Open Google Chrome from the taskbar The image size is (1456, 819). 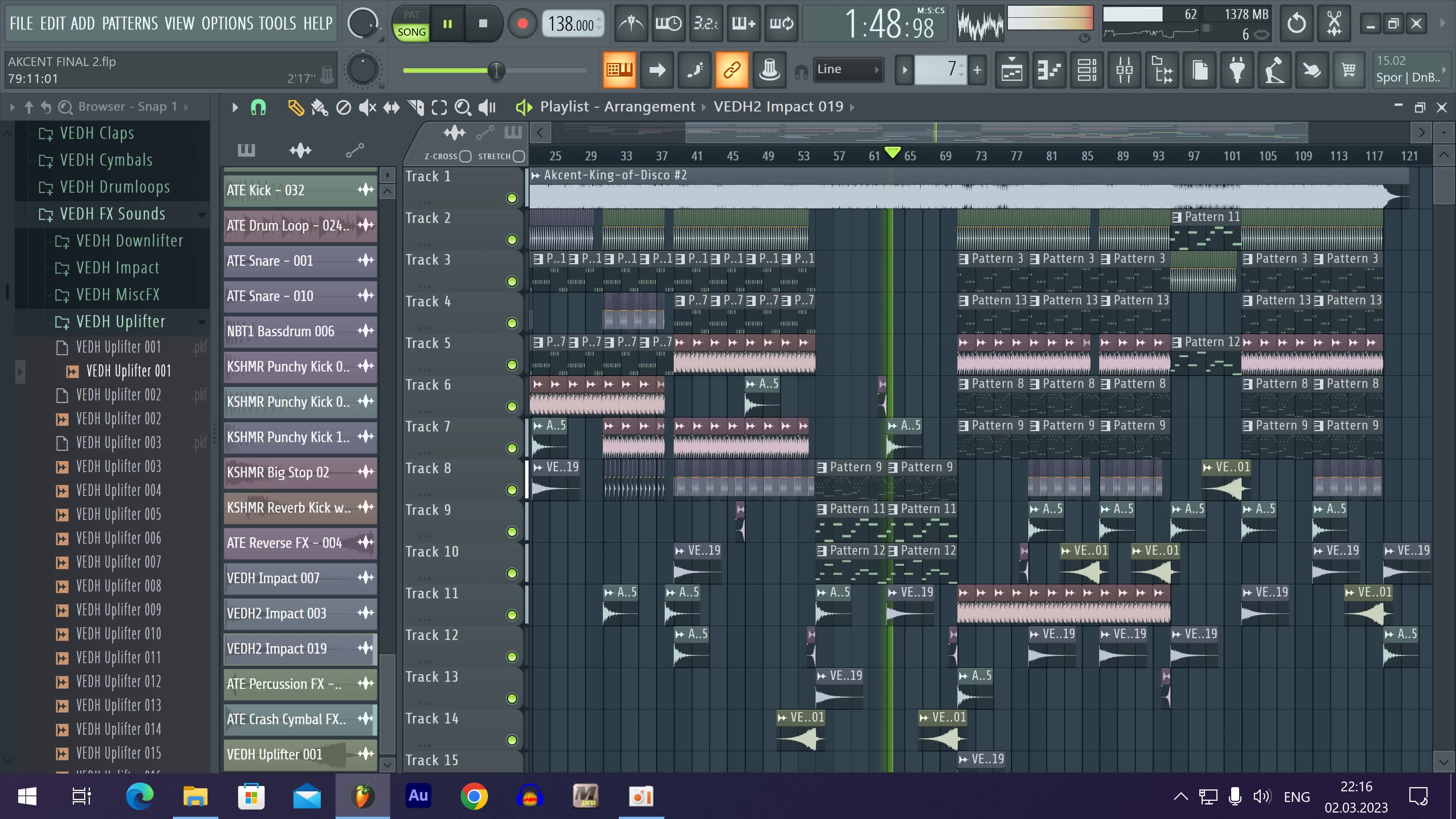[474, 796]
